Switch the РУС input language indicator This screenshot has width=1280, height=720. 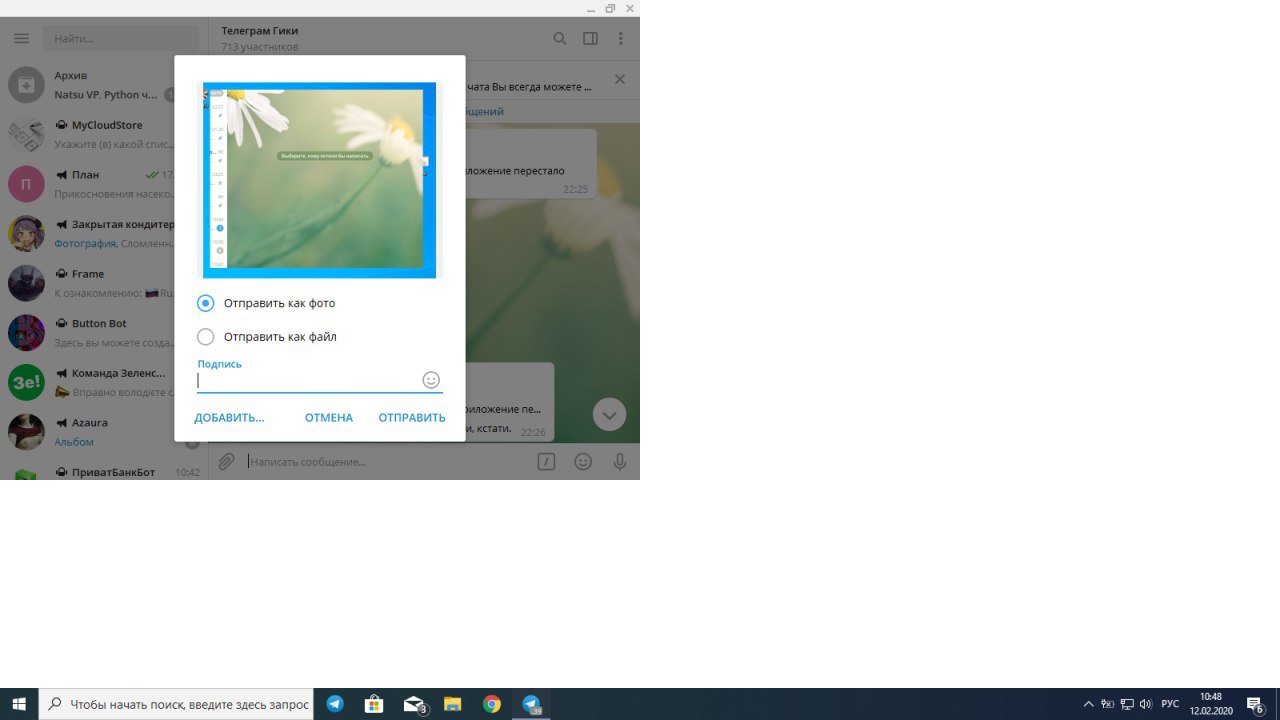coord(1170,704)
